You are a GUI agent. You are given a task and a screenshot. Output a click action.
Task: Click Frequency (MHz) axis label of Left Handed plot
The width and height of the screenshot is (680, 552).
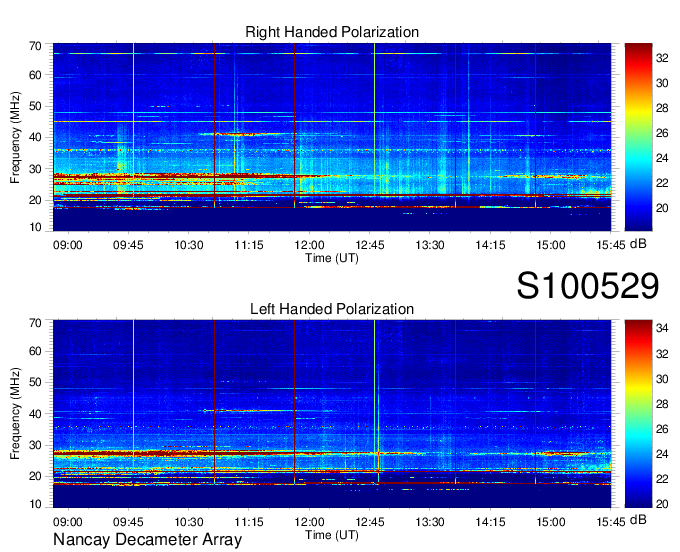(15, 414)
